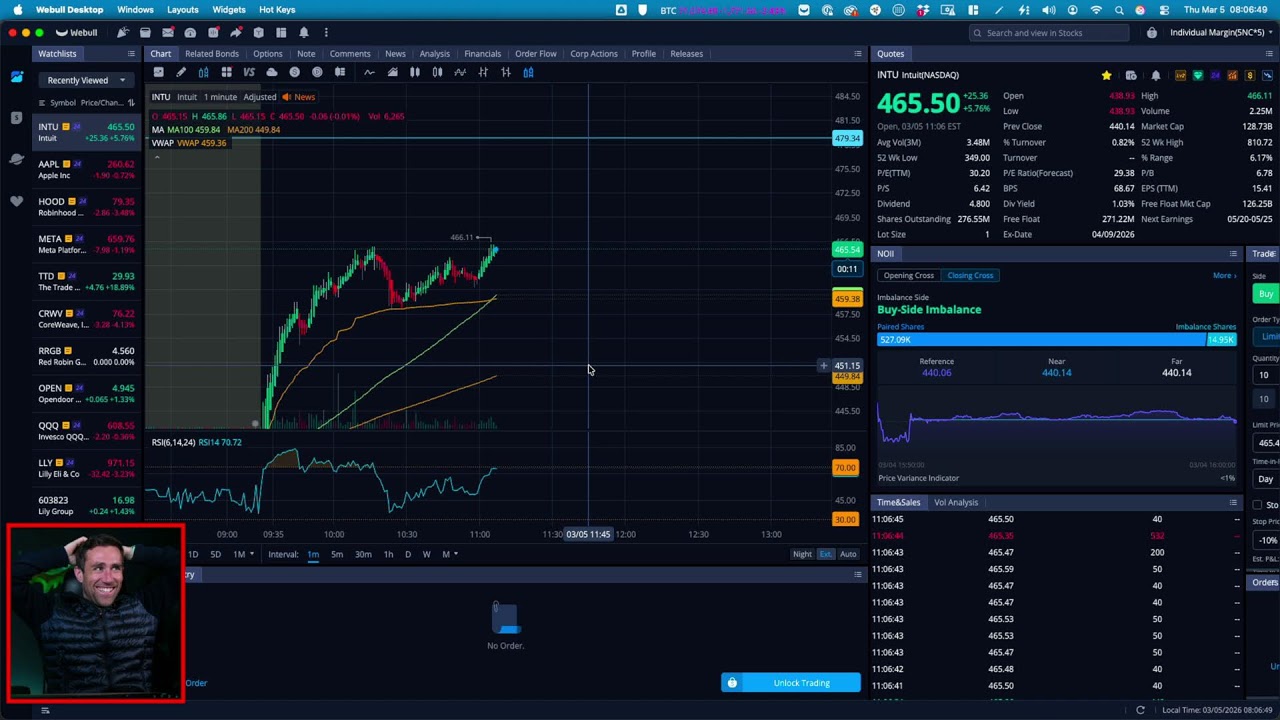
Task: Open the VS compare tool on chart toolbar
Action: (249, 72)
